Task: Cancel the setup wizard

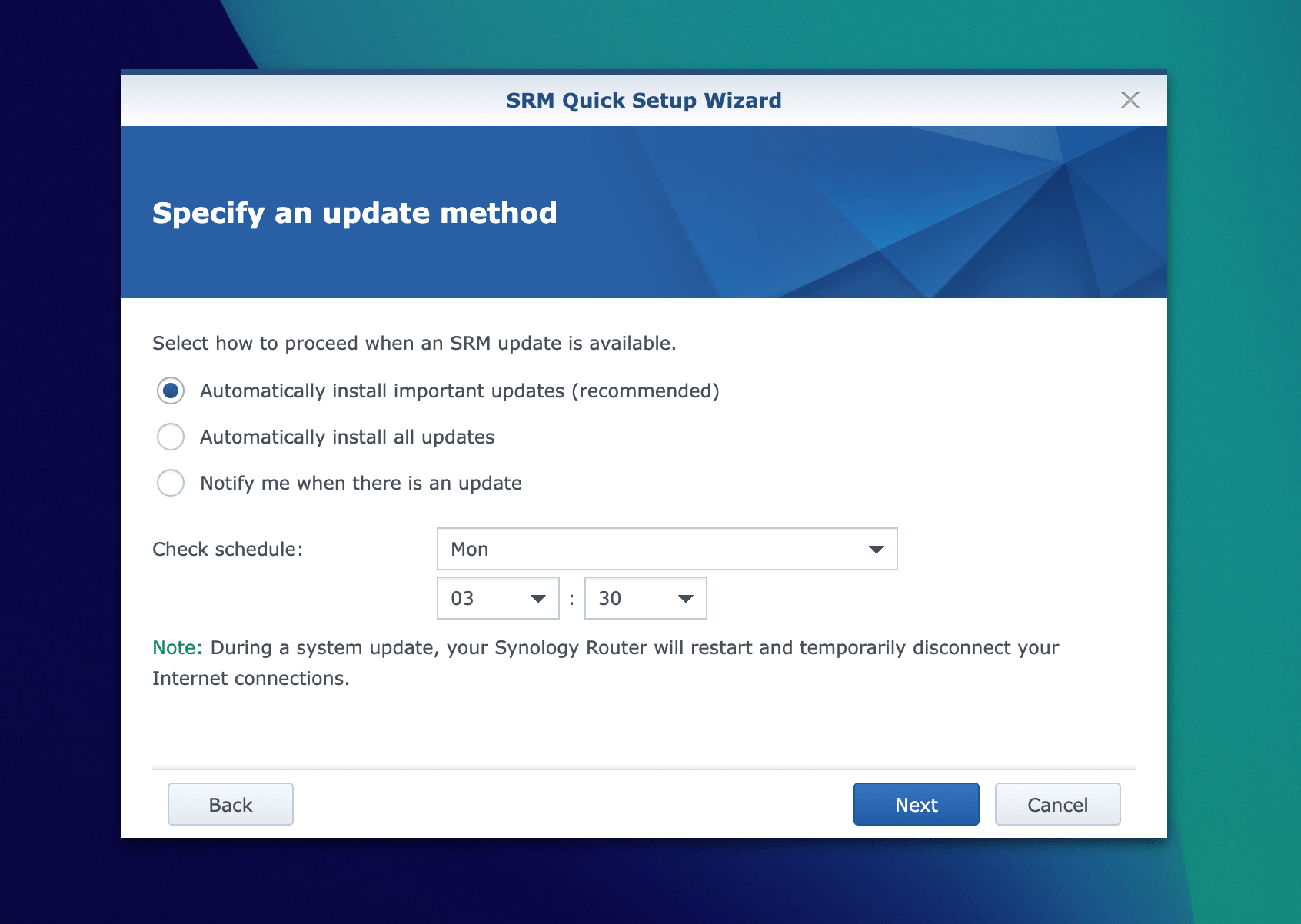Action: [1057, 804]
